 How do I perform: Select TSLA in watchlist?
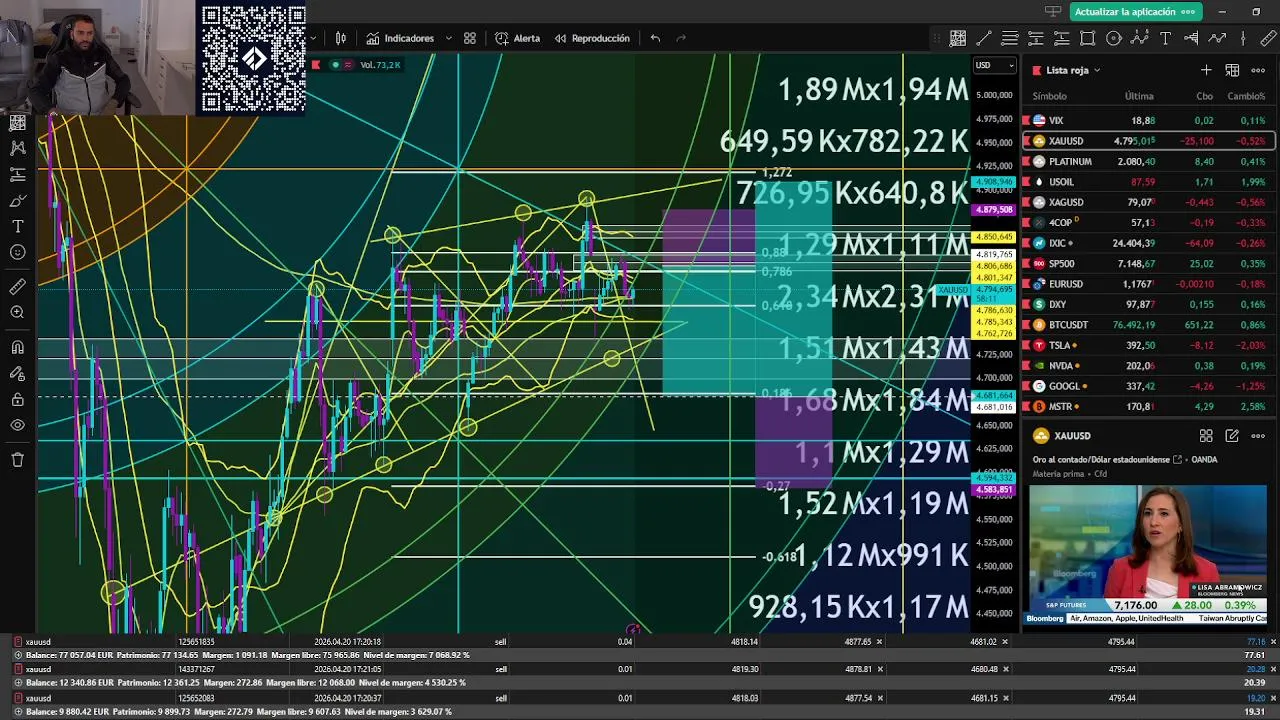pos(1148,345)
